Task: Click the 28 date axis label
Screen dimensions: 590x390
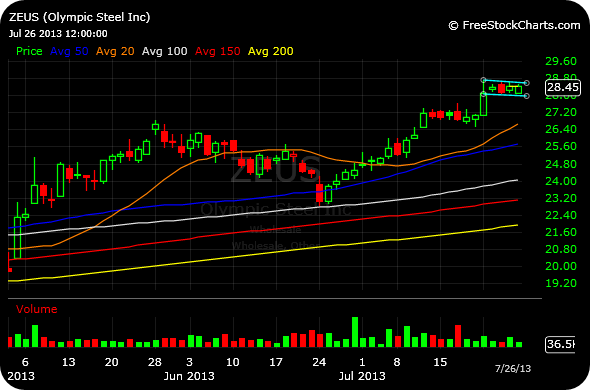Action: click(x=155, y=362)
